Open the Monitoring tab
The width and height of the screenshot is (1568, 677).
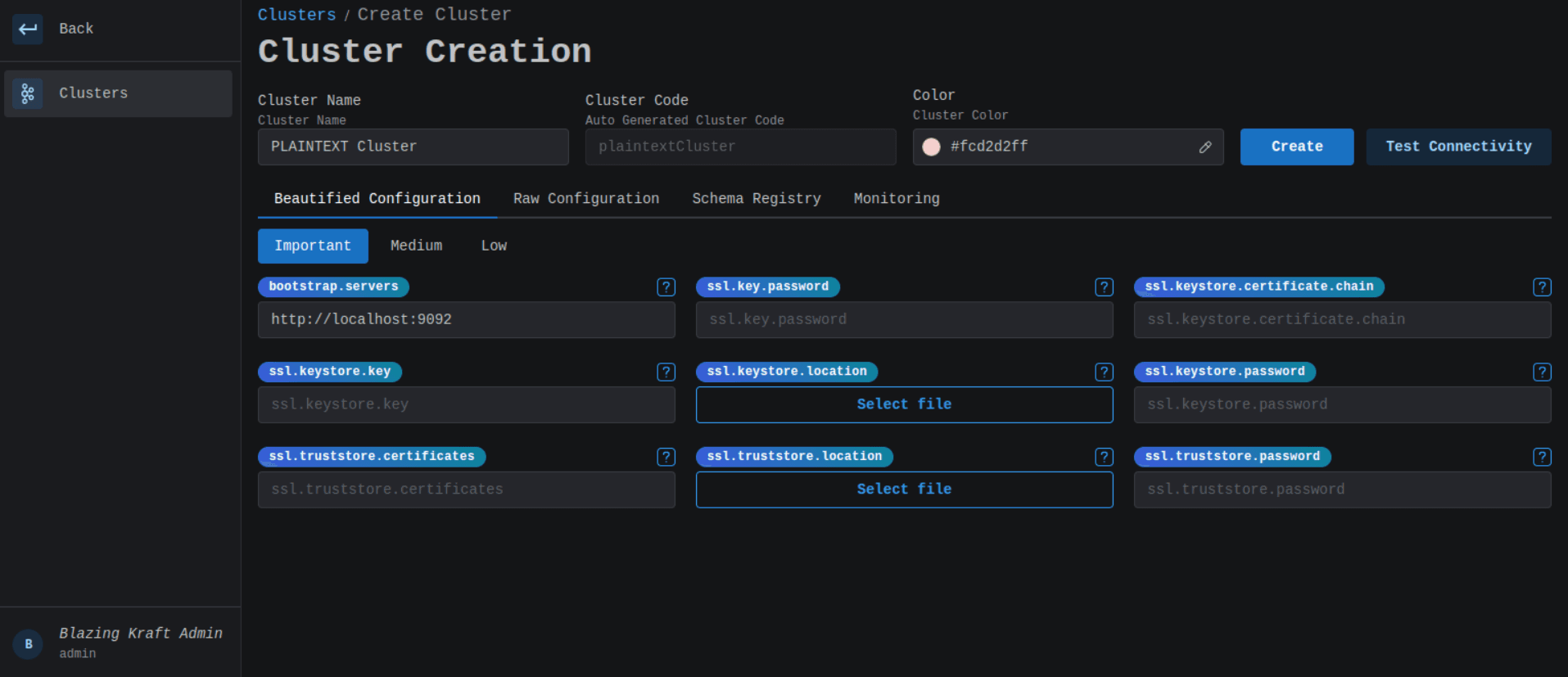(897, 199)
